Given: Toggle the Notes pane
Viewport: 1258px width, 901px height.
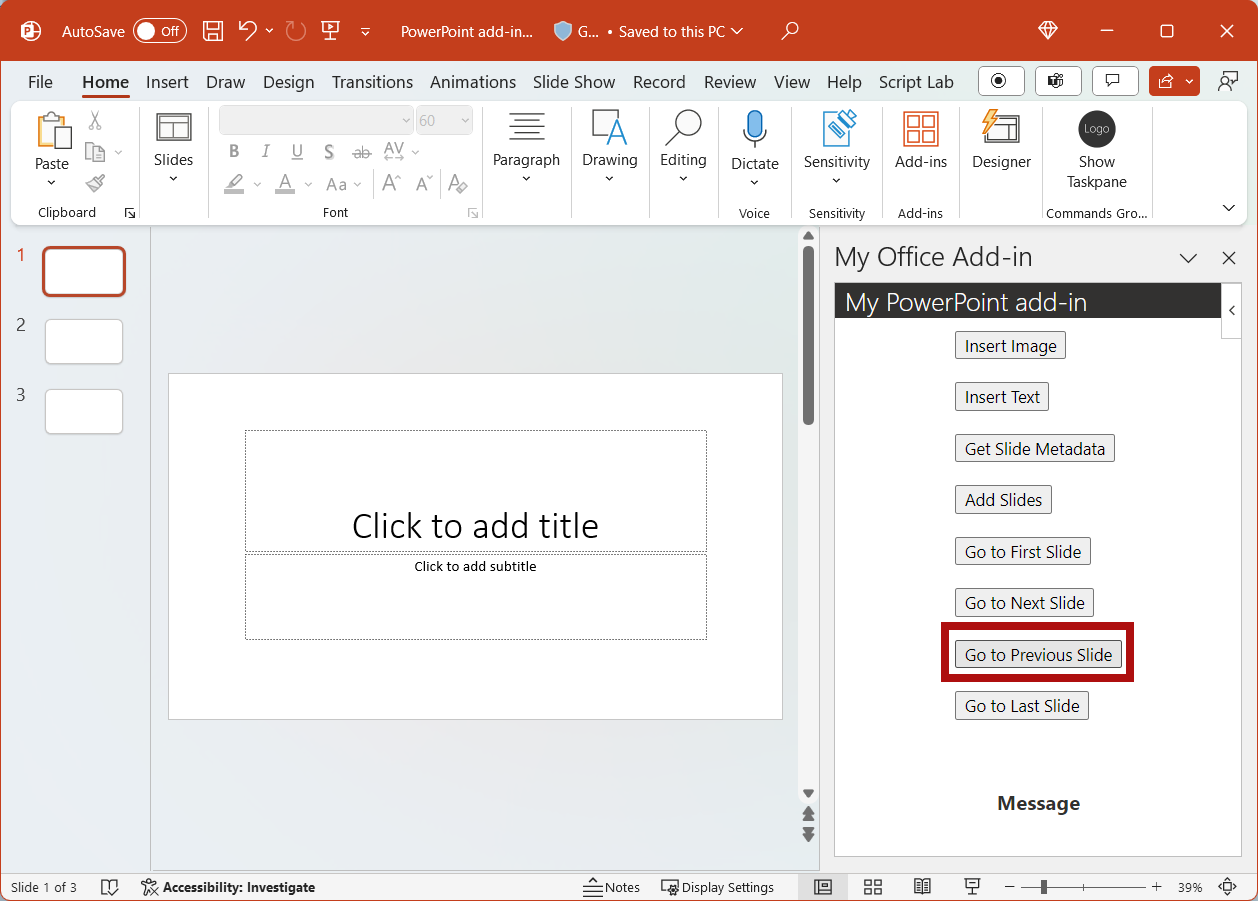Looking at the screenshot, I should (612, 887).
